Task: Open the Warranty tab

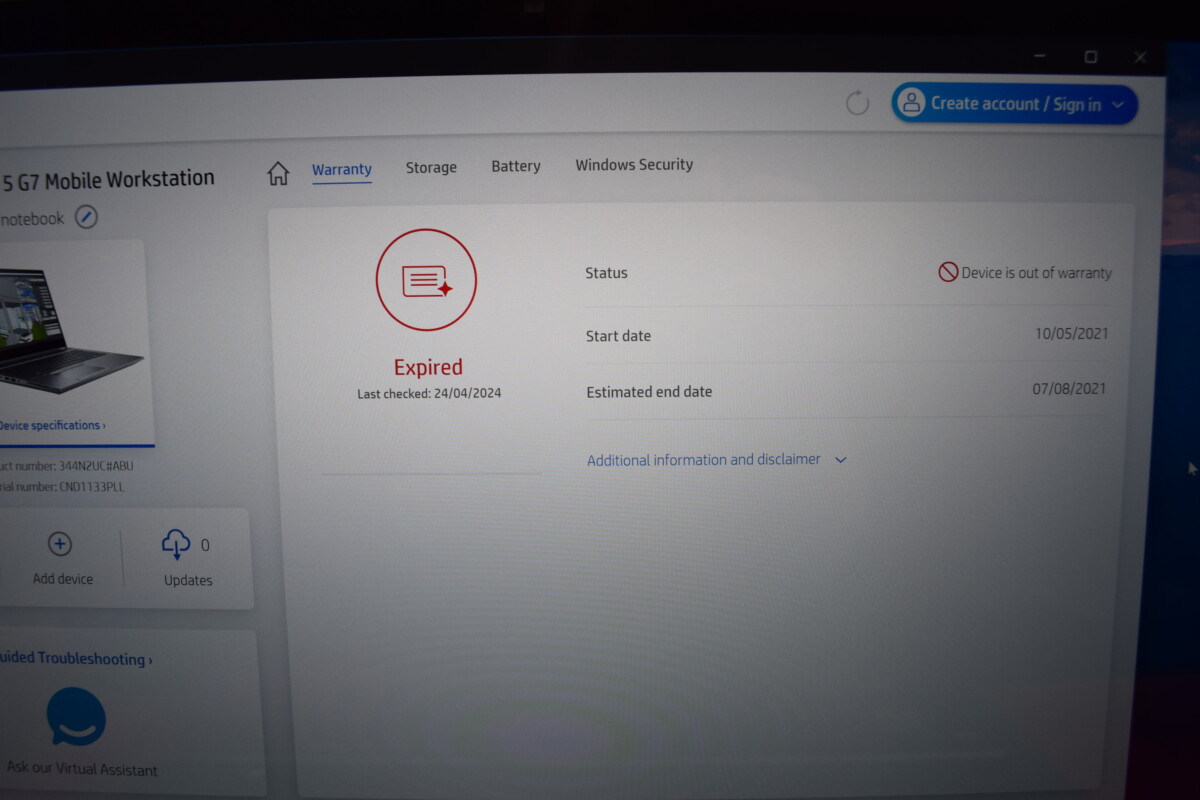Action: click(342, 170)
